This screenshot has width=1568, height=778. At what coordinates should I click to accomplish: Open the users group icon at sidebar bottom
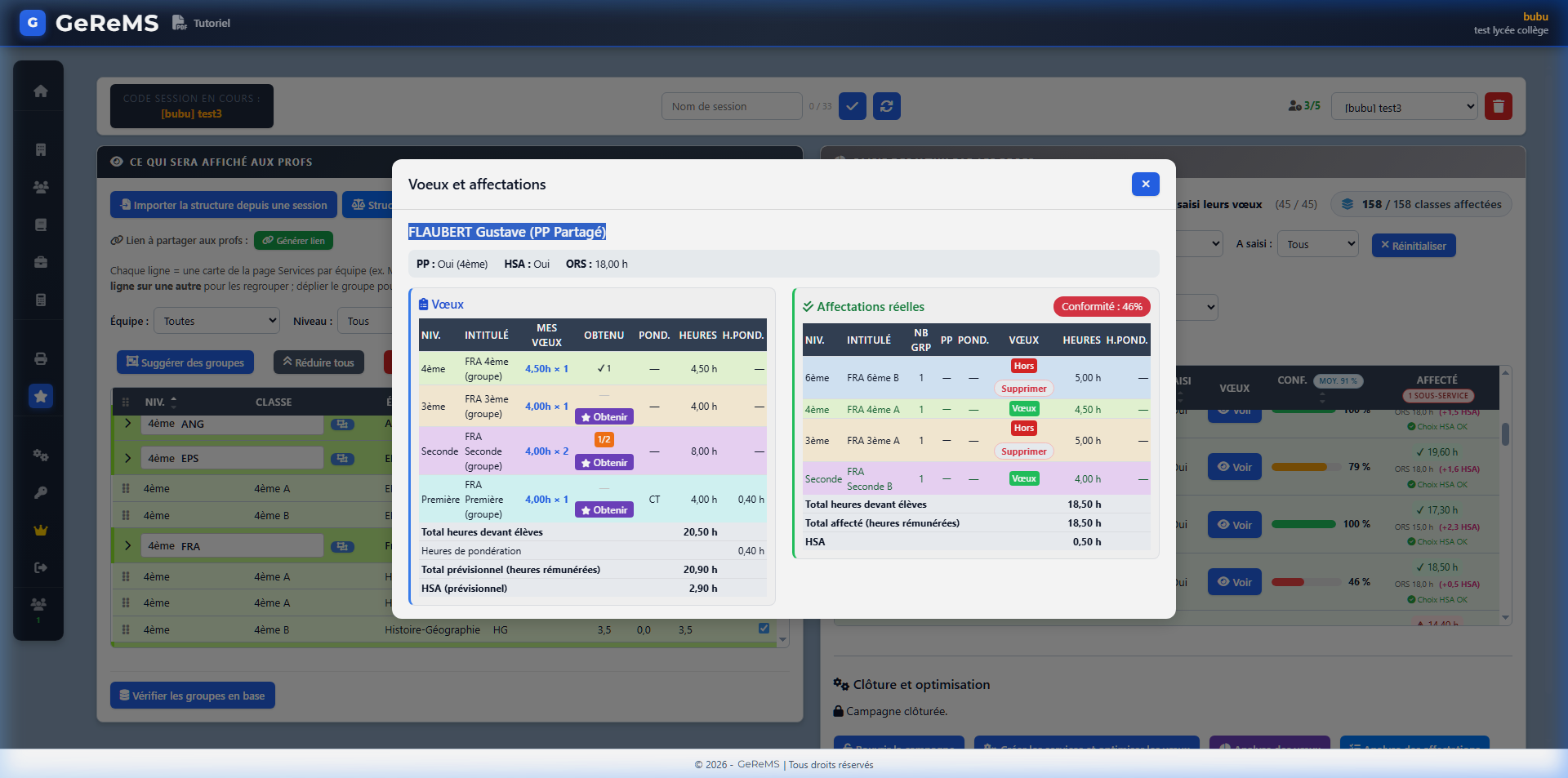[x=38, y=604]
